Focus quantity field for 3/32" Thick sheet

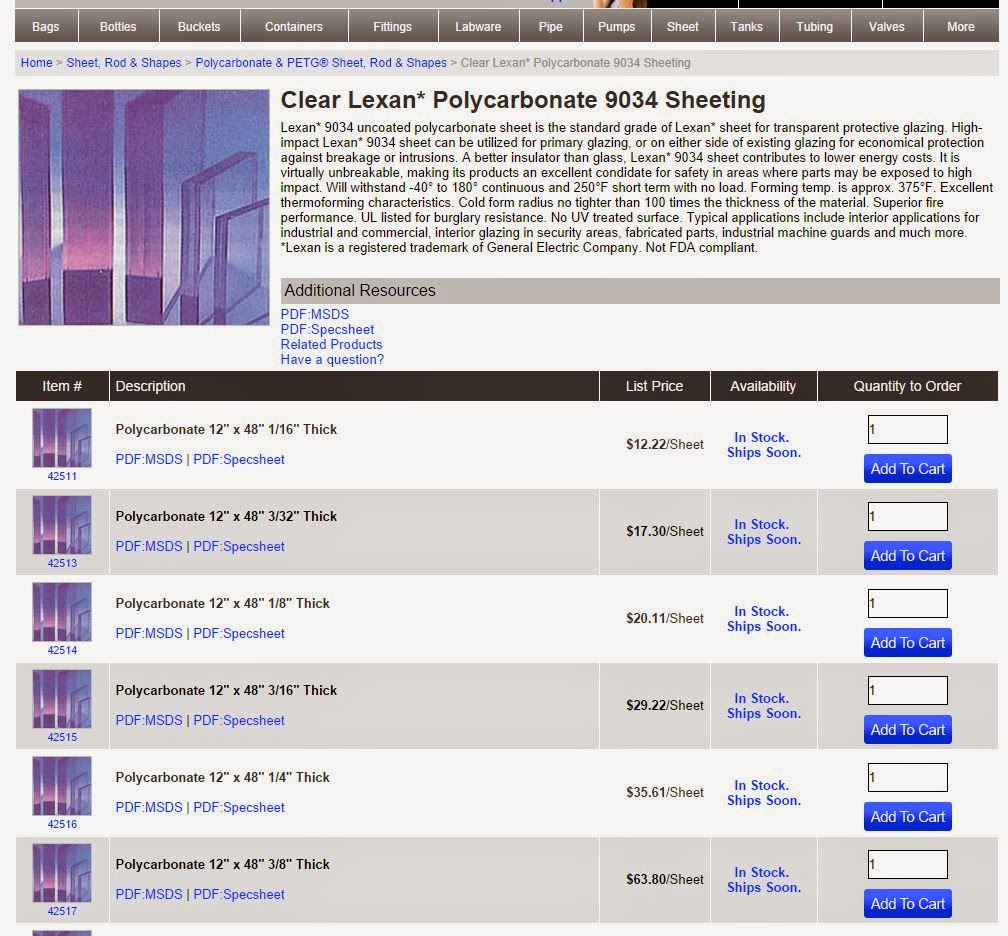click(908, 516)
